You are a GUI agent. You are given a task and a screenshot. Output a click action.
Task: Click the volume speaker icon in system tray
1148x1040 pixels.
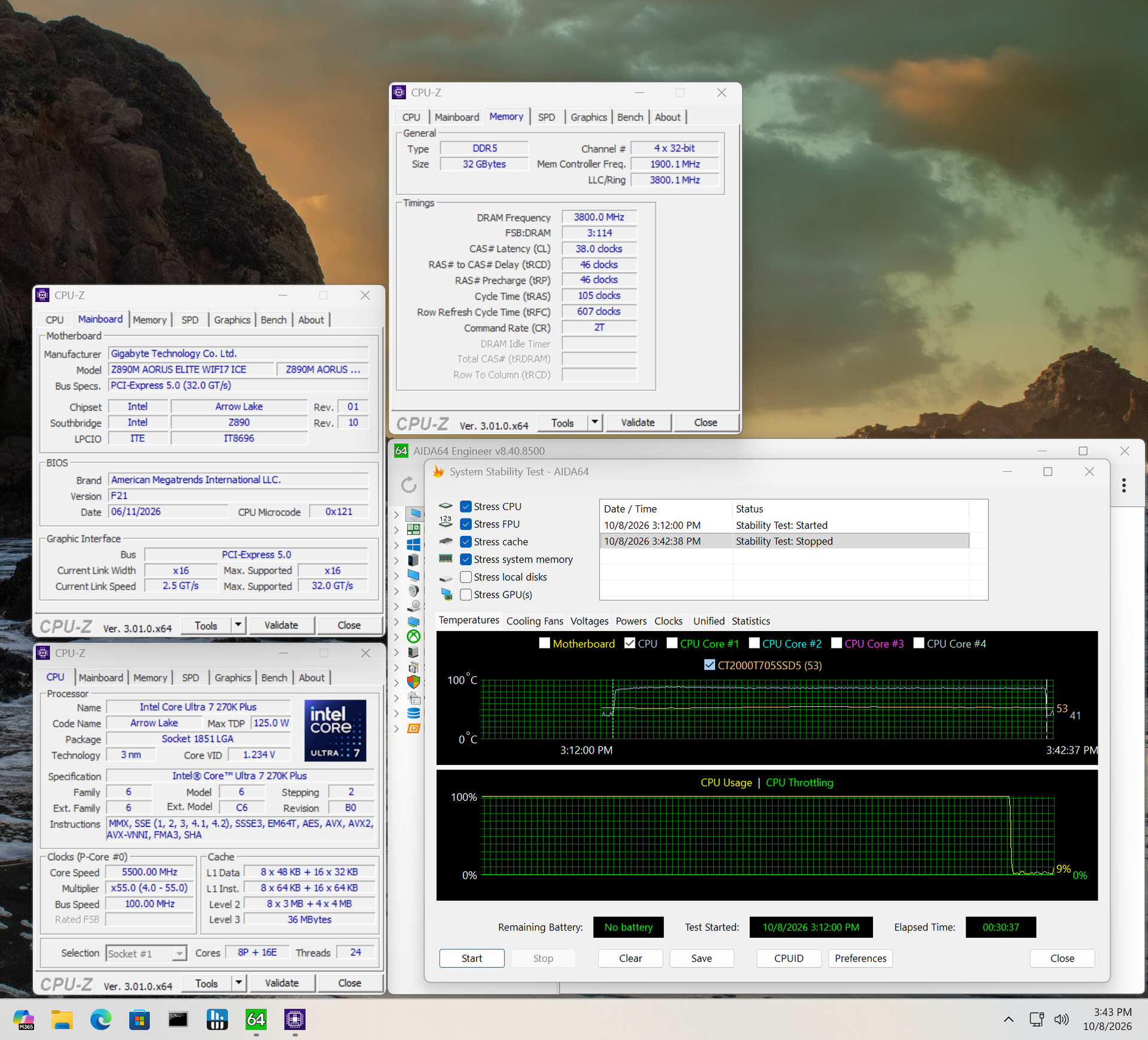click(1061, 1019)
